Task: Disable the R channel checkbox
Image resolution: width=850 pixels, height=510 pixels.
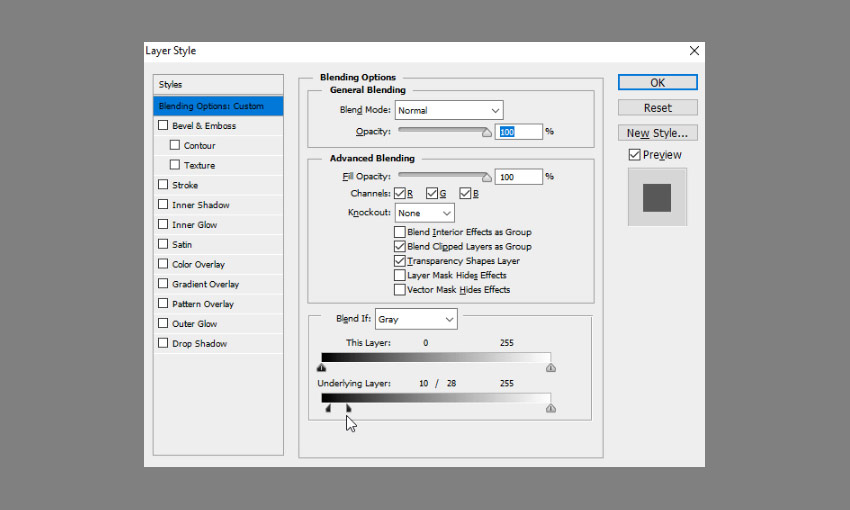Action: click(400, 193)
